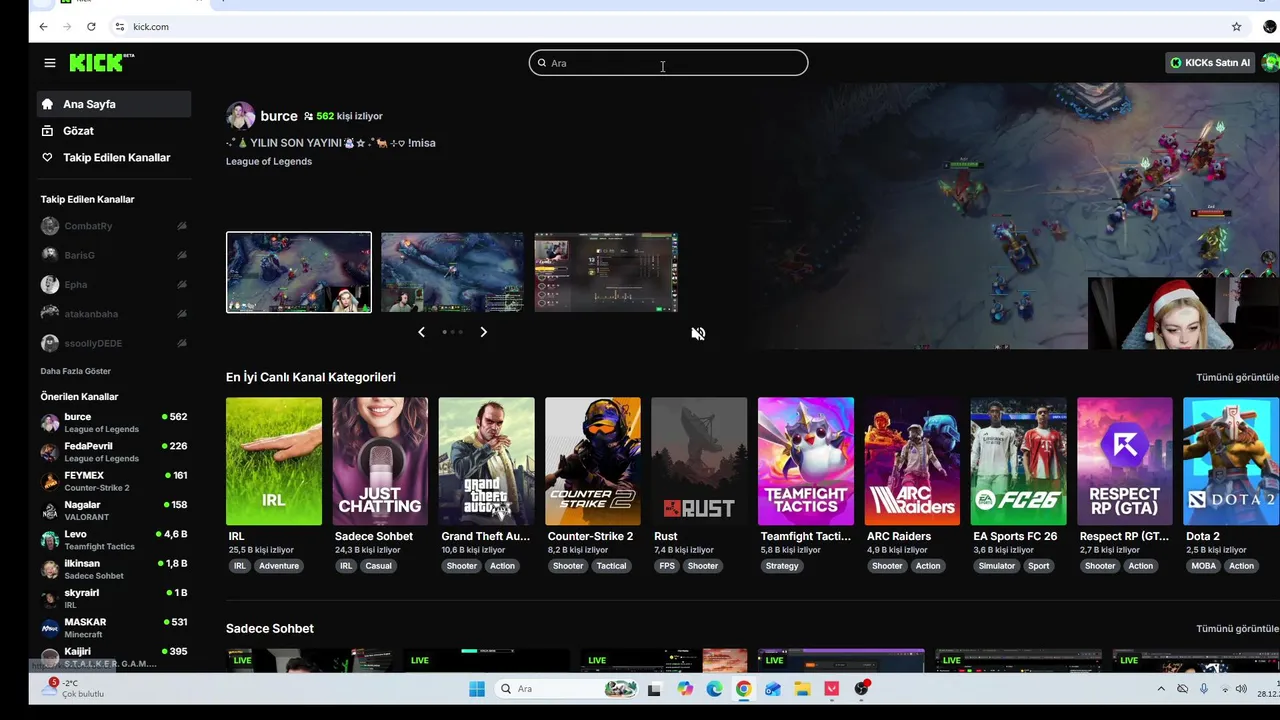Open File Explorer from taskbar
Viewport: 1280px width, 720px height.
tap(802, 689)
